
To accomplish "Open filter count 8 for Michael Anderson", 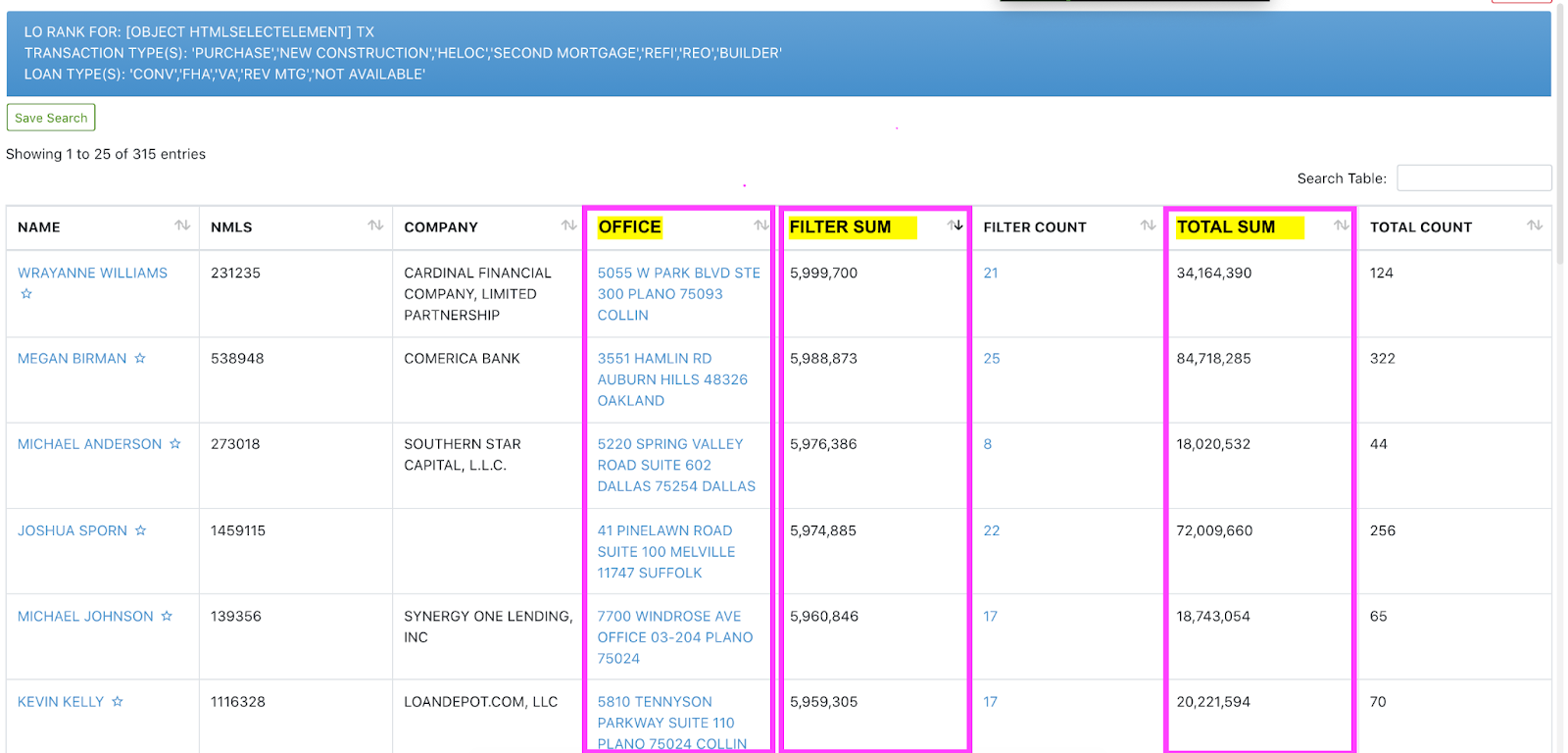I will click(988, 444).
